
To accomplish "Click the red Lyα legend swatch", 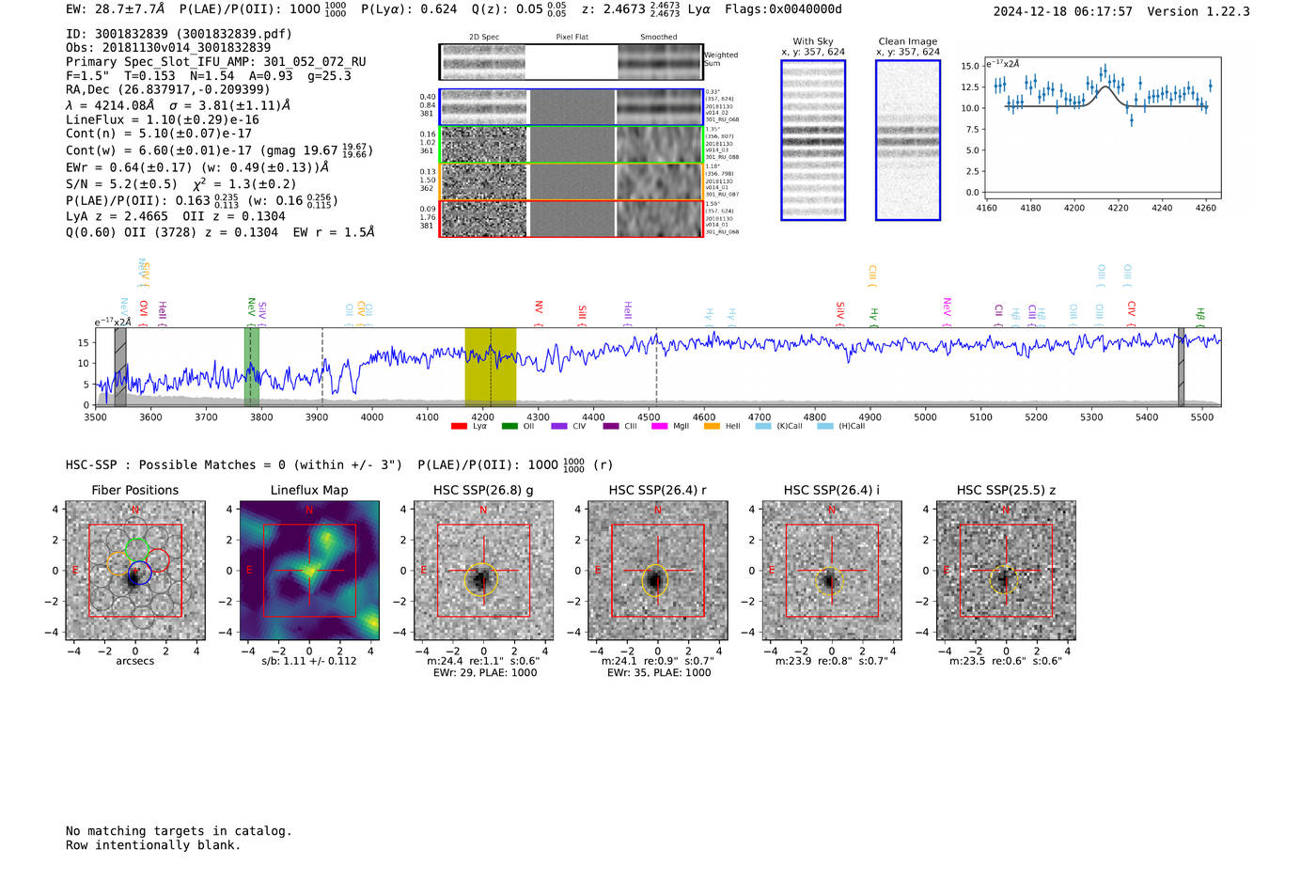I will tap(459, 426).
